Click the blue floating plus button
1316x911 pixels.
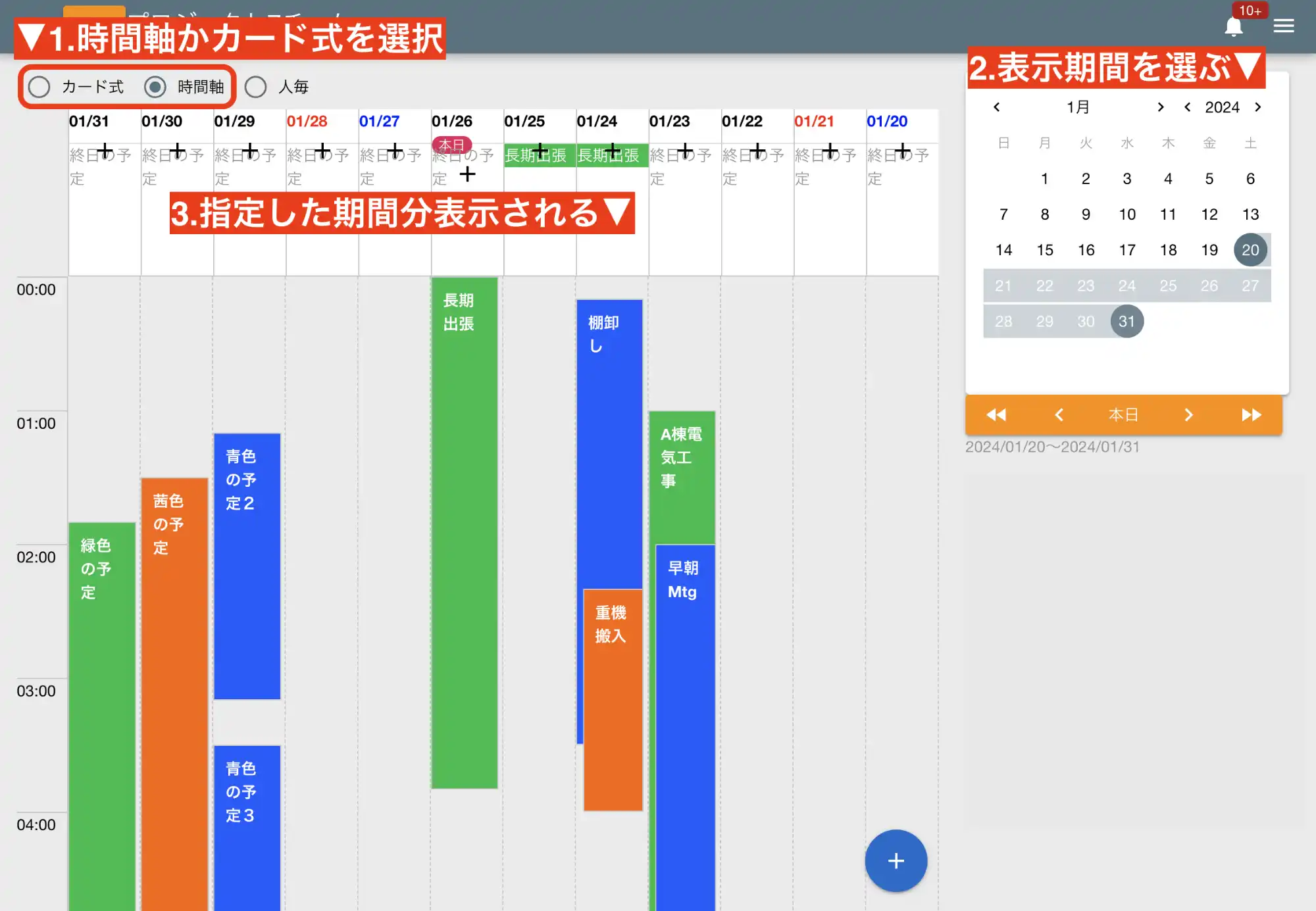896,860
